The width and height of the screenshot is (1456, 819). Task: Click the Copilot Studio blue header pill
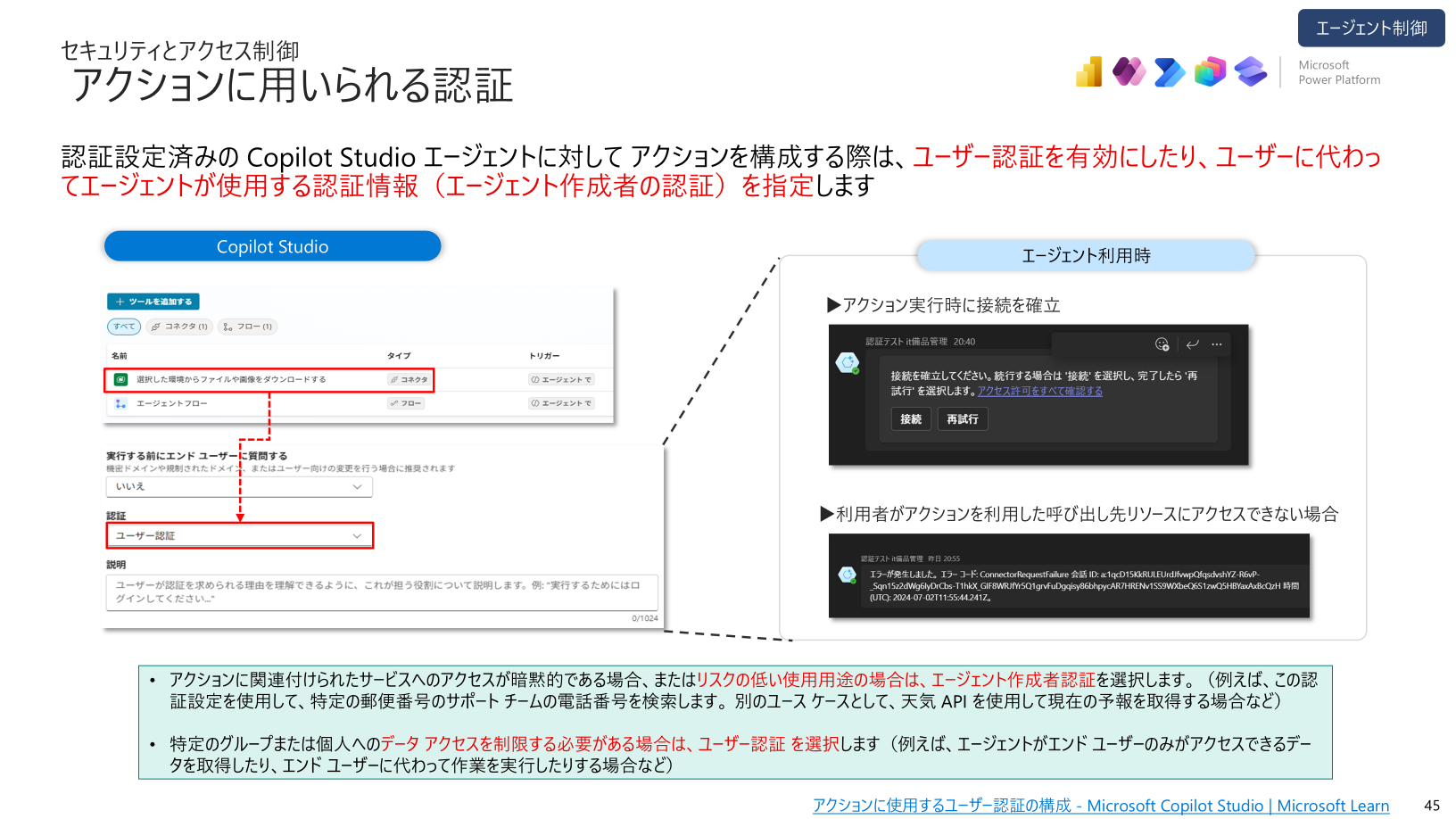point(273,246)
